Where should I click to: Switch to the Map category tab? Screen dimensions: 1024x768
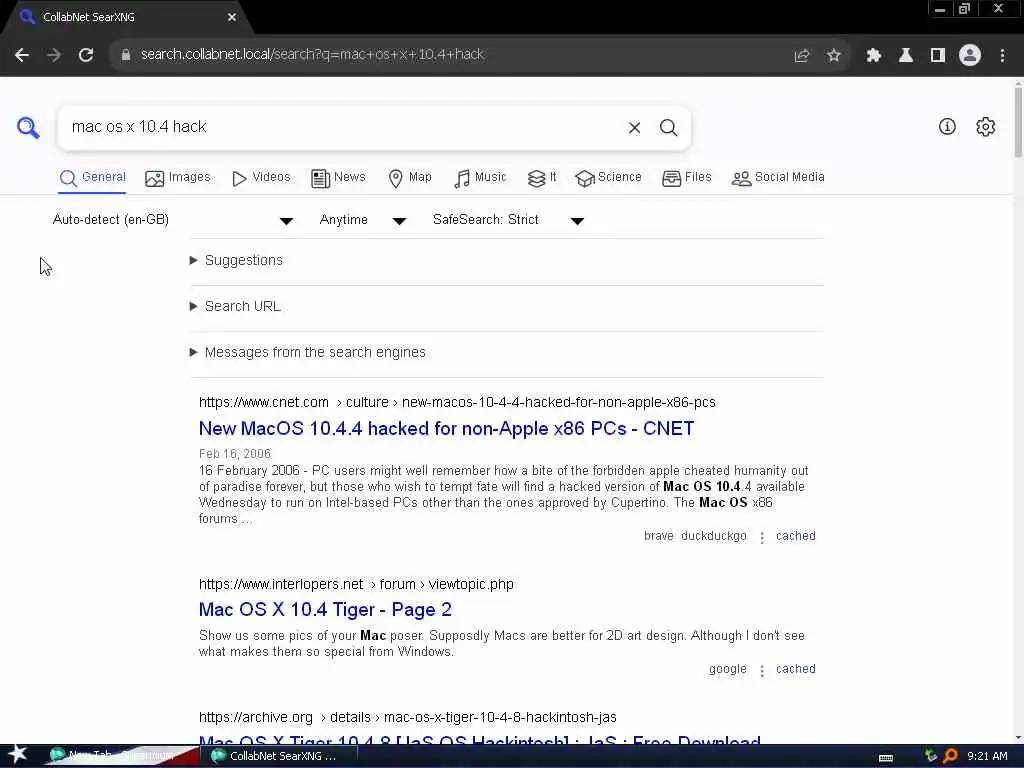tap(409, 178)
